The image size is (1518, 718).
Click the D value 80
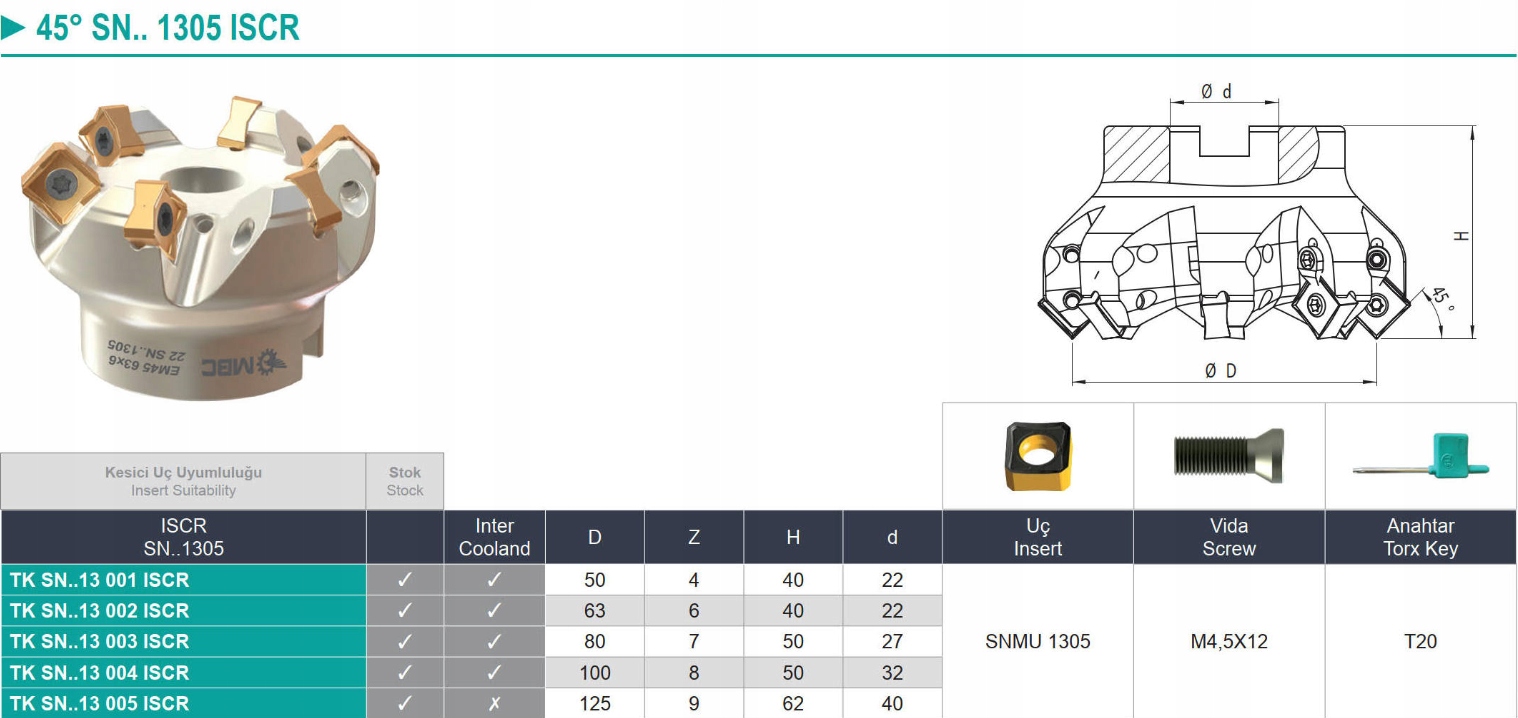[x=595, y=642]
